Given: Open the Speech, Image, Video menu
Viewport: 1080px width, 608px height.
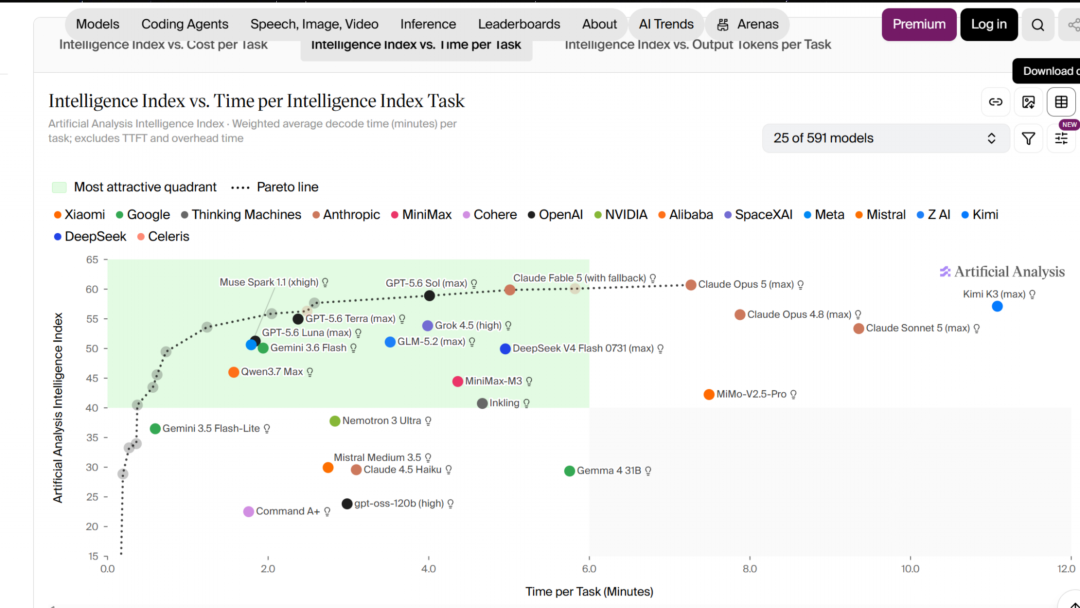Looking at the screenshot, I should tap(314, 24).
